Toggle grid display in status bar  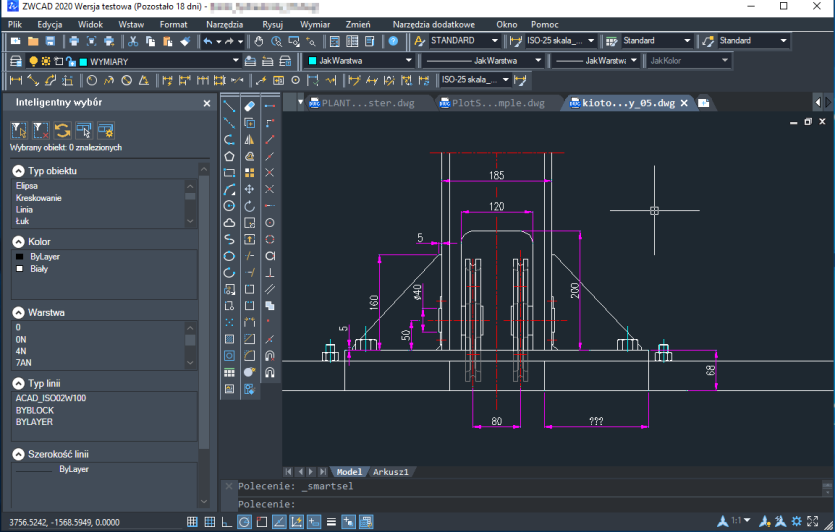point(210,522)
